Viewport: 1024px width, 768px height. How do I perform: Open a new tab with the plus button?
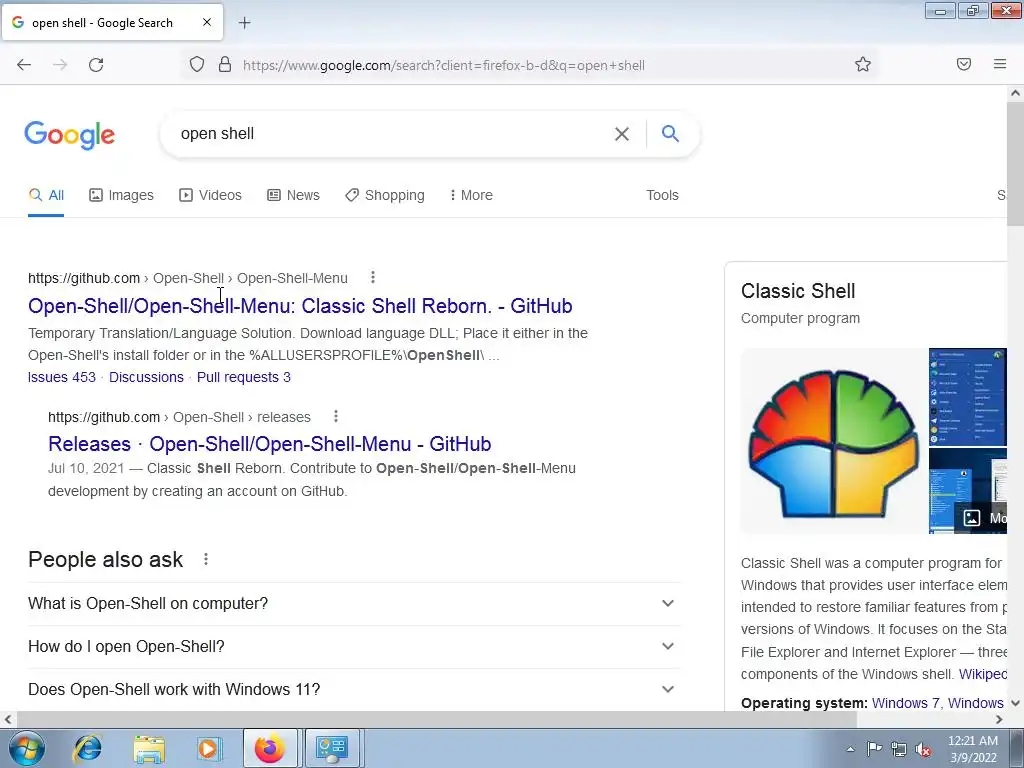[244, 23]
